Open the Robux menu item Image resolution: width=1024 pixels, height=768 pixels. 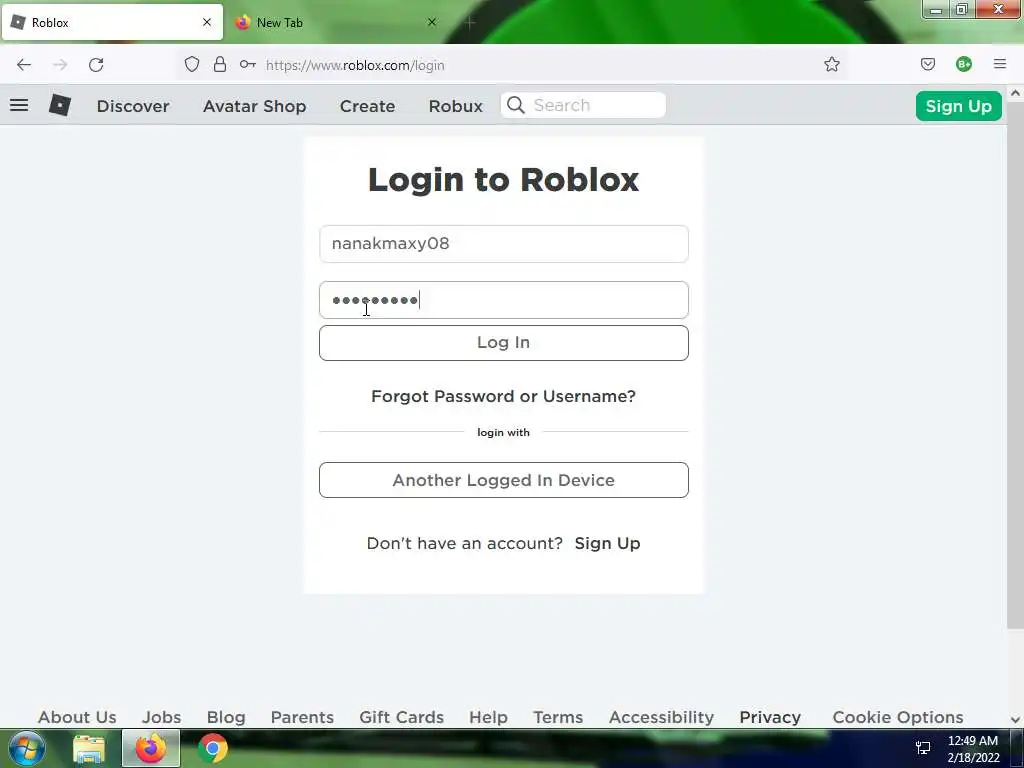pyautogui.click(x=456, y=106)
